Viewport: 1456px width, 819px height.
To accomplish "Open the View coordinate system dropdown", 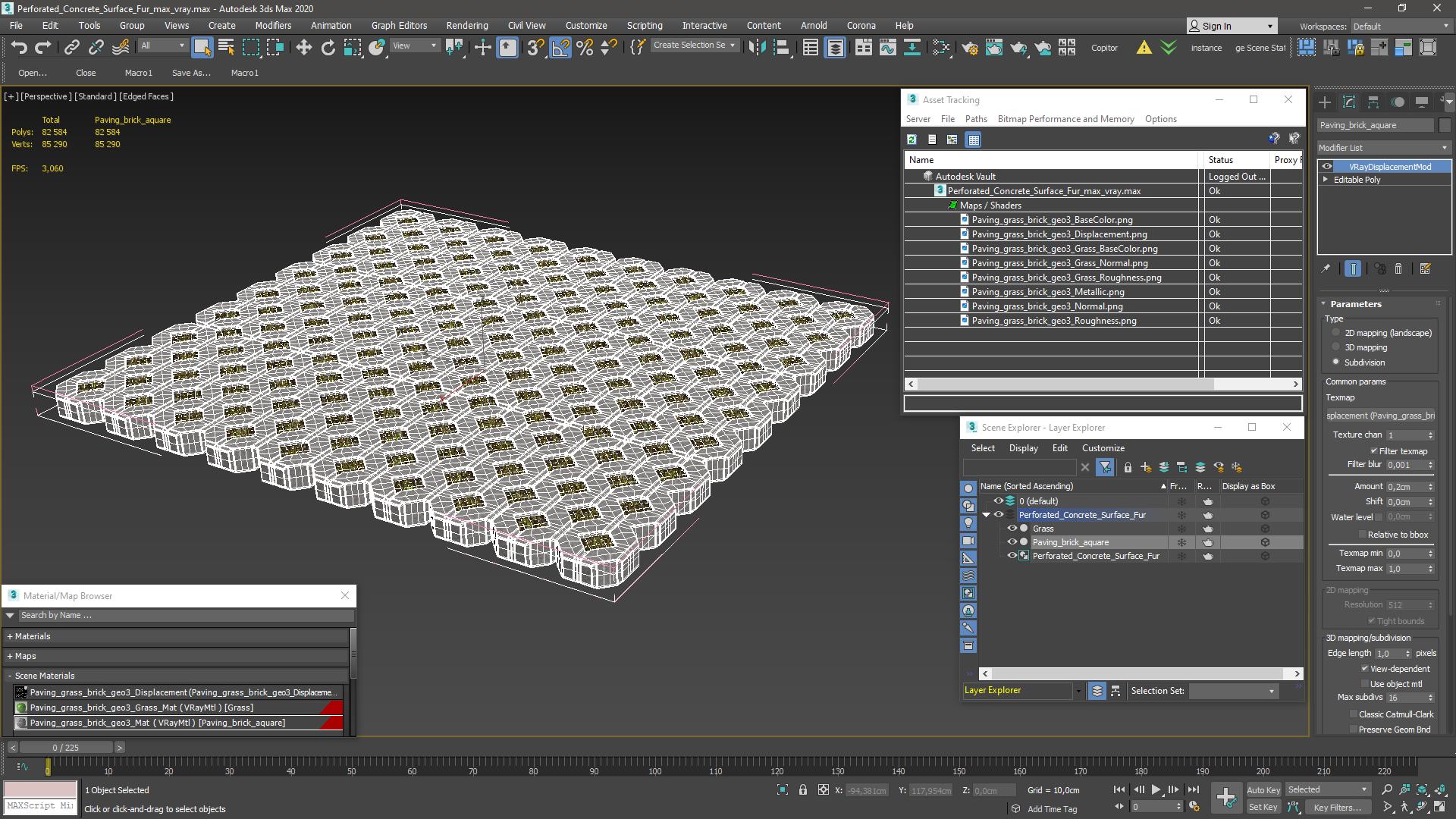I will pyautogui.click(x=415, y=45).
